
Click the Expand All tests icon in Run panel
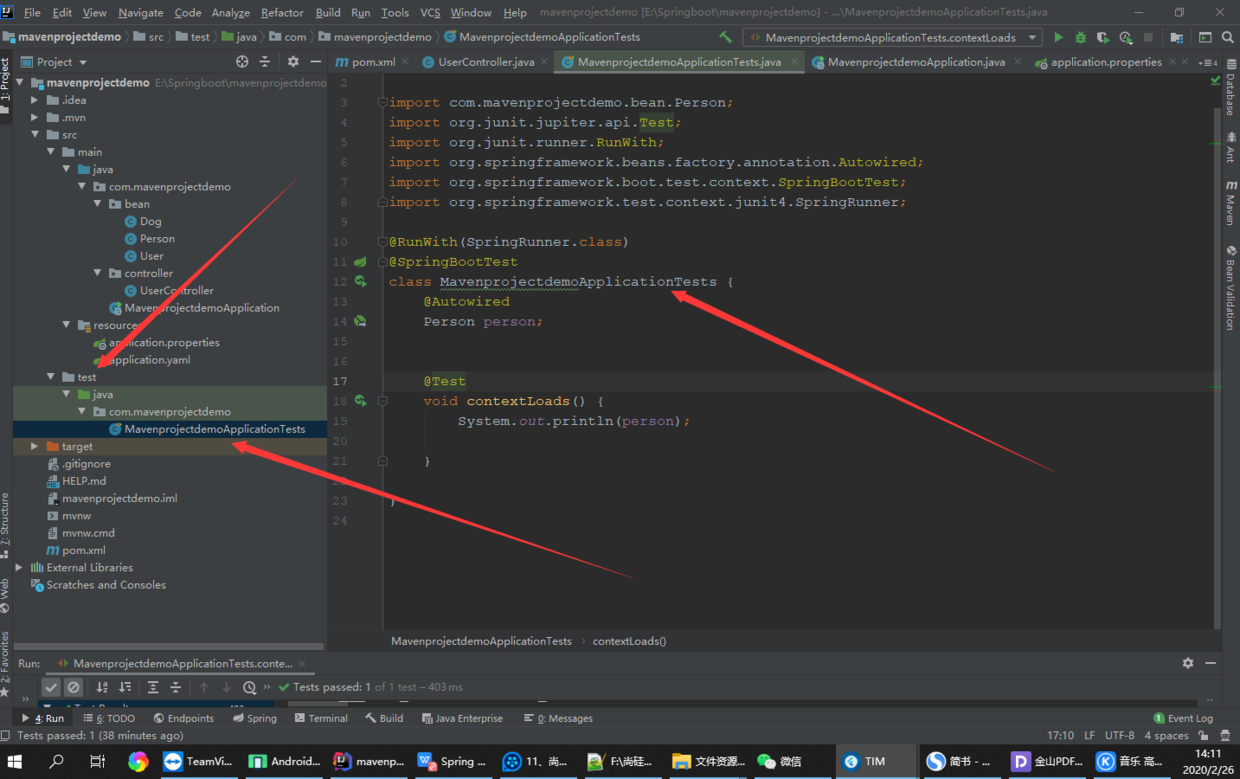(153, 687)
